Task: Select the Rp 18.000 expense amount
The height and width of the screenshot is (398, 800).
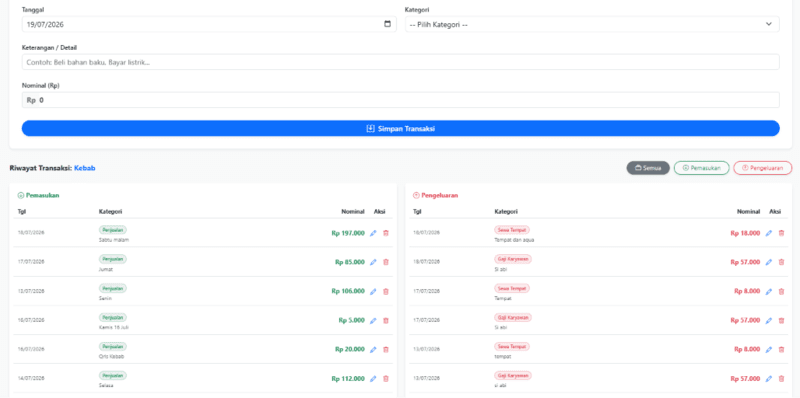Action: (745, 233)
